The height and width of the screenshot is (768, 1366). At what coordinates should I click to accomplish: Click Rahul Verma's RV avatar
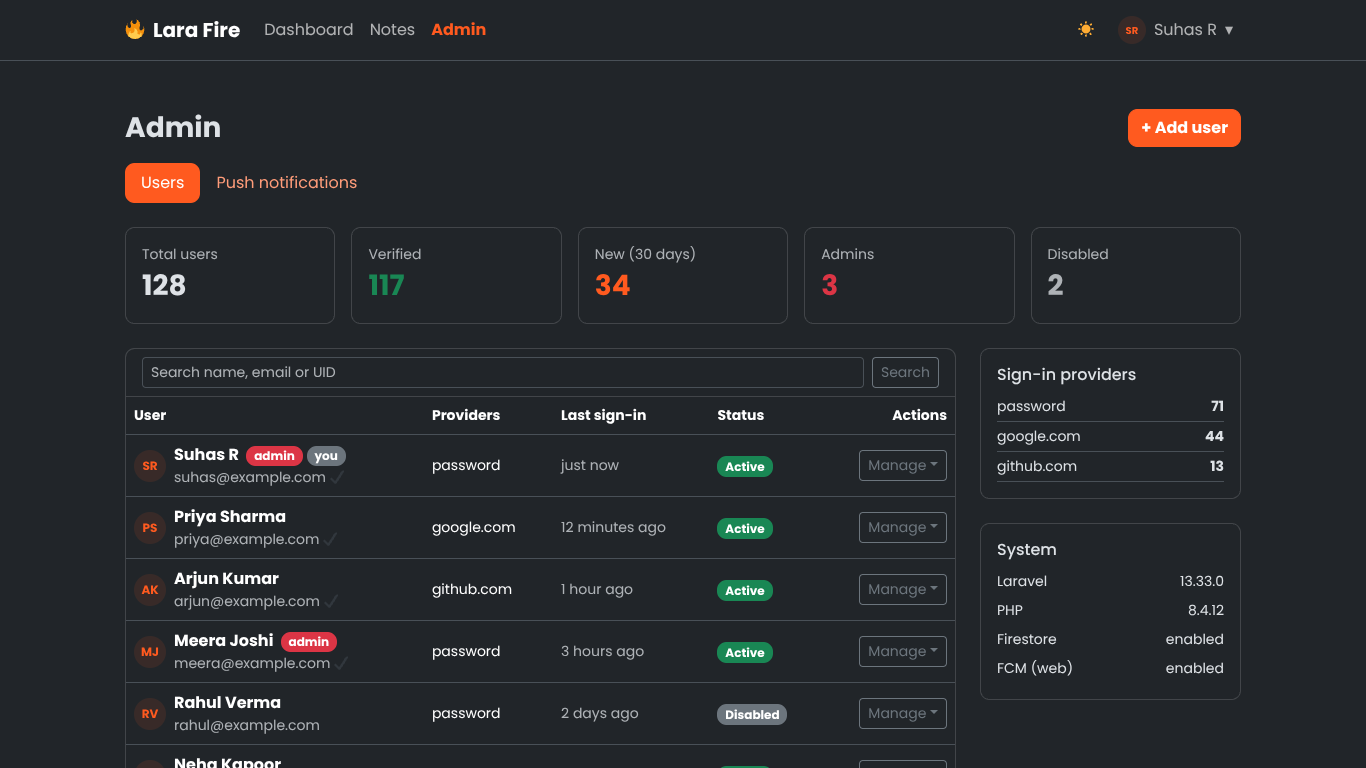coord(150,714)
